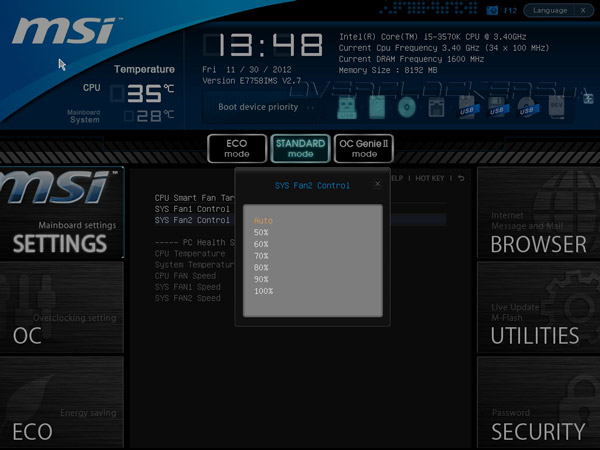
Task: Open the BROWSER panel
Action: (x=538, y=213)
